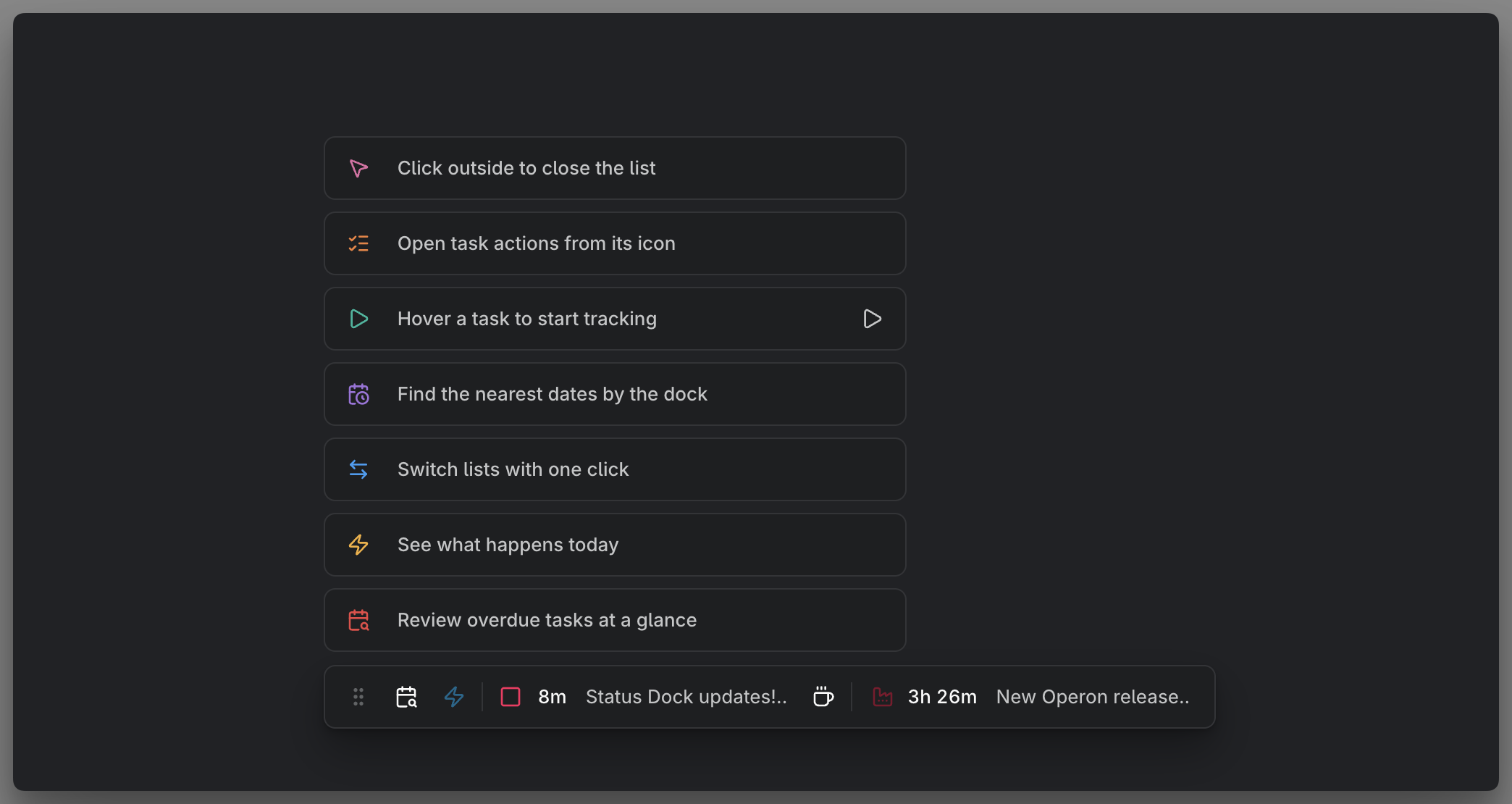
Task: Click the Status Dock updates!.. task in the dock
Action: (x=686, y=697)
